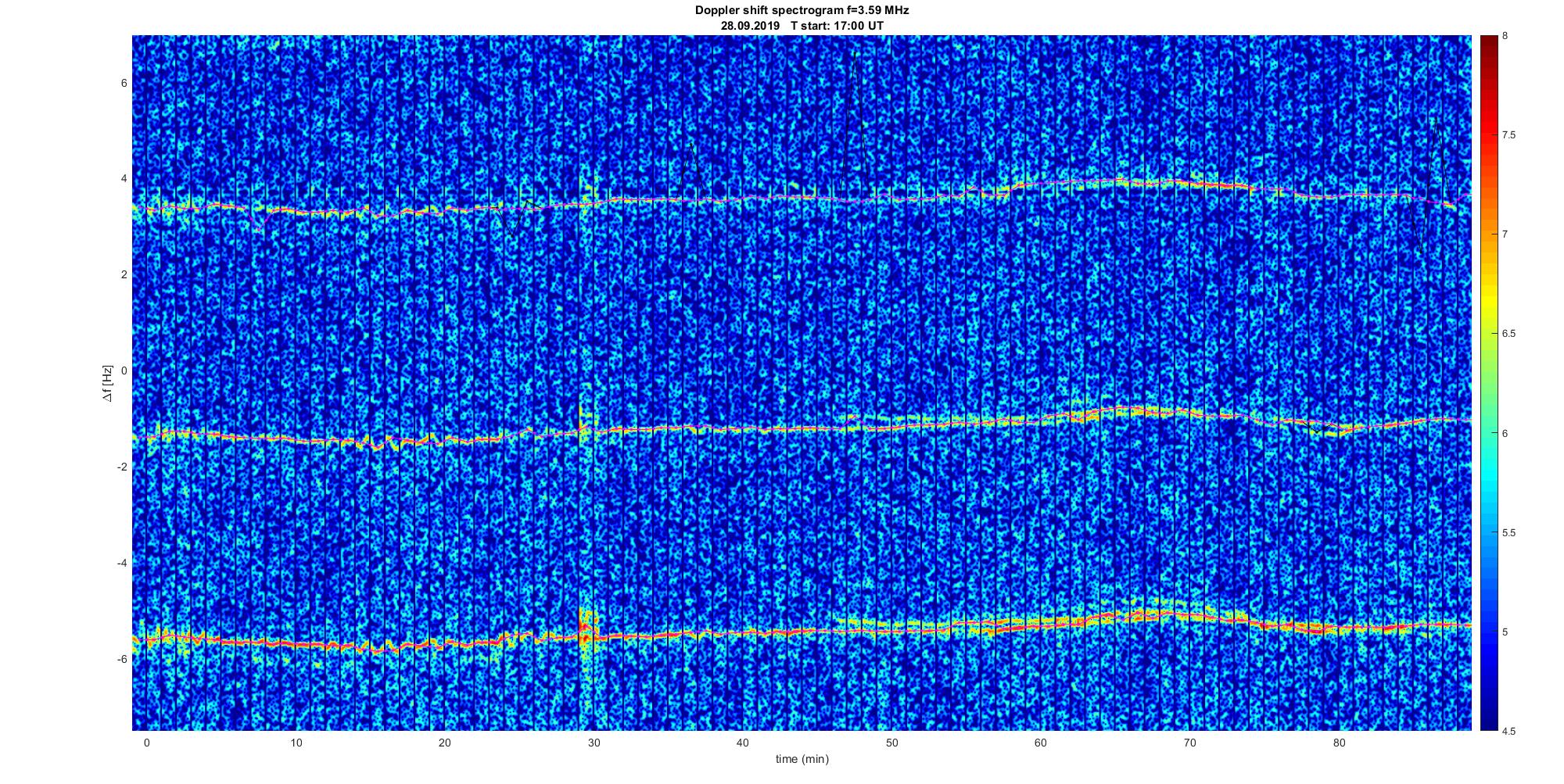1564x784 pixels.
Task: Click the 'Δf [Hz]' y-axis label
Action: (x=107, y=383)
